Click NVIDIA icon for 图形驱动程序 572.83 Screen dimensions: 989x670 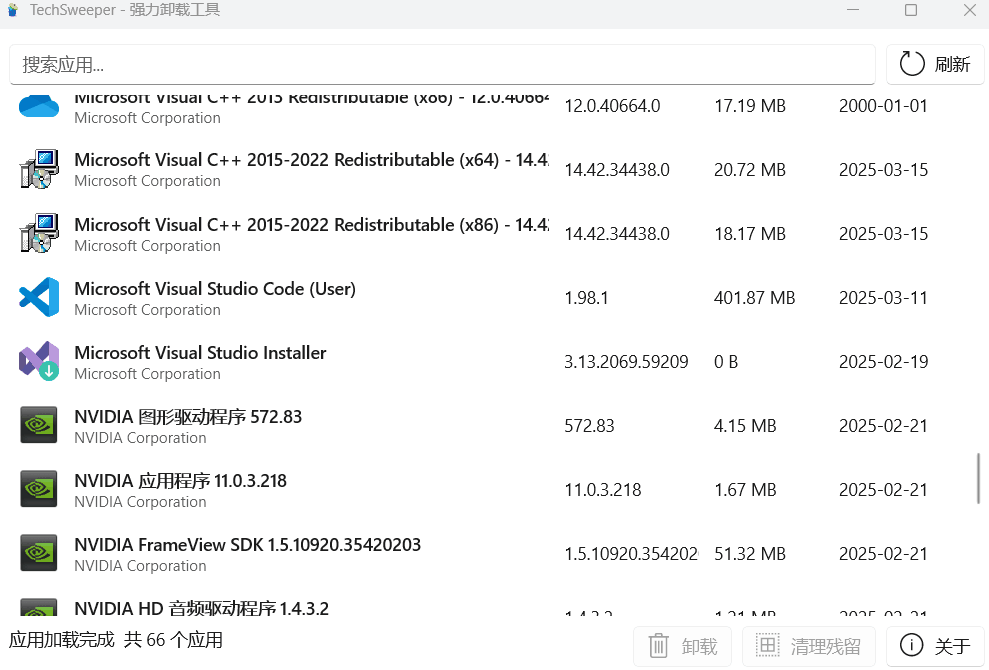coord(39,425)
